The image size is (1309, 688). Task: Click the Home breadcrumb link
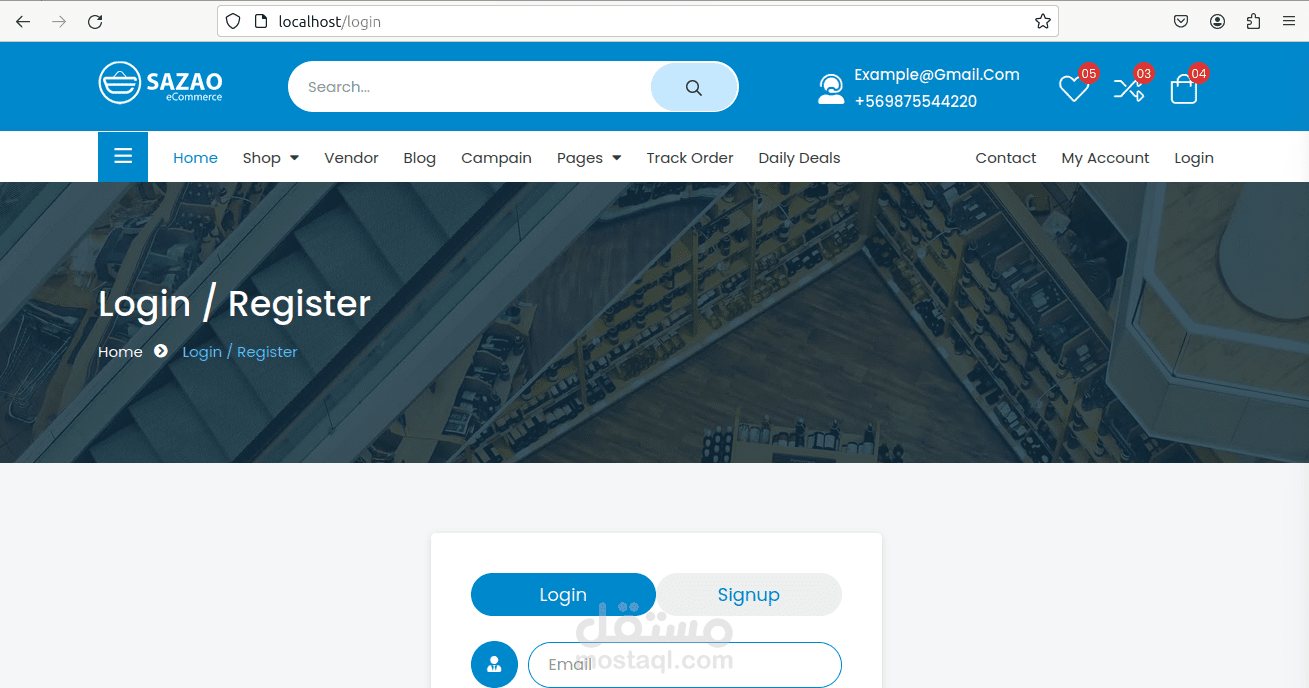pos(120,352)
